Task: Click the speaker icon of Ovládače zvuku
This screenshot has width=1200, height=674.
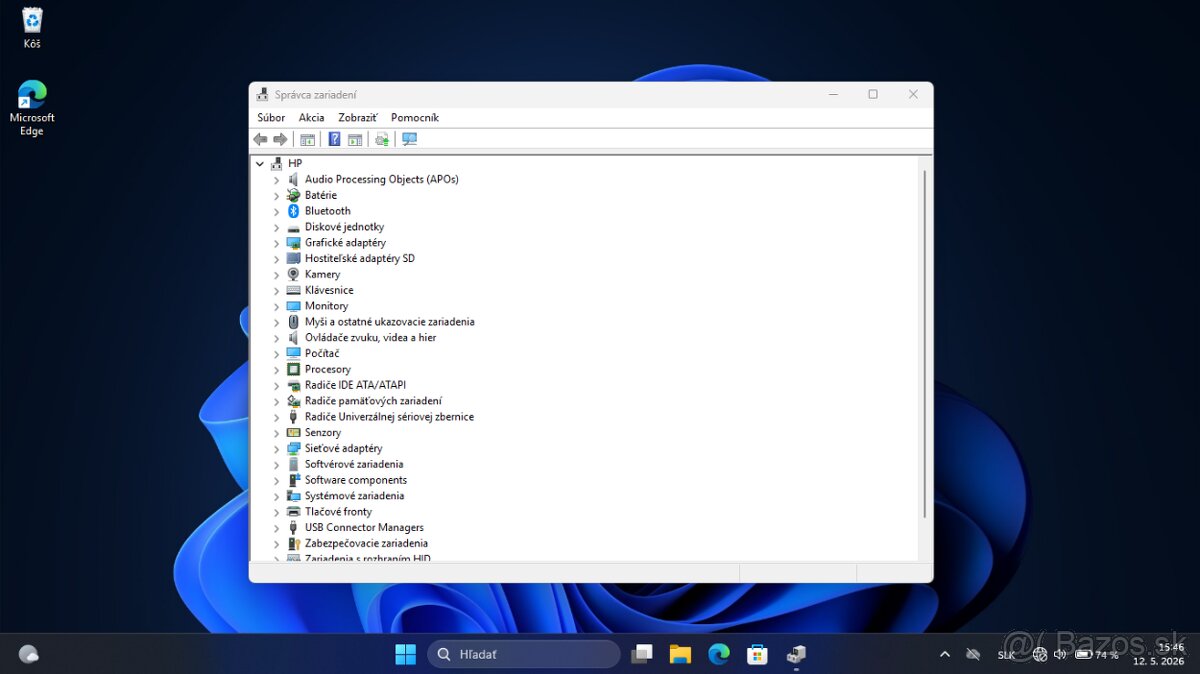Action: [x=293, y=338]
